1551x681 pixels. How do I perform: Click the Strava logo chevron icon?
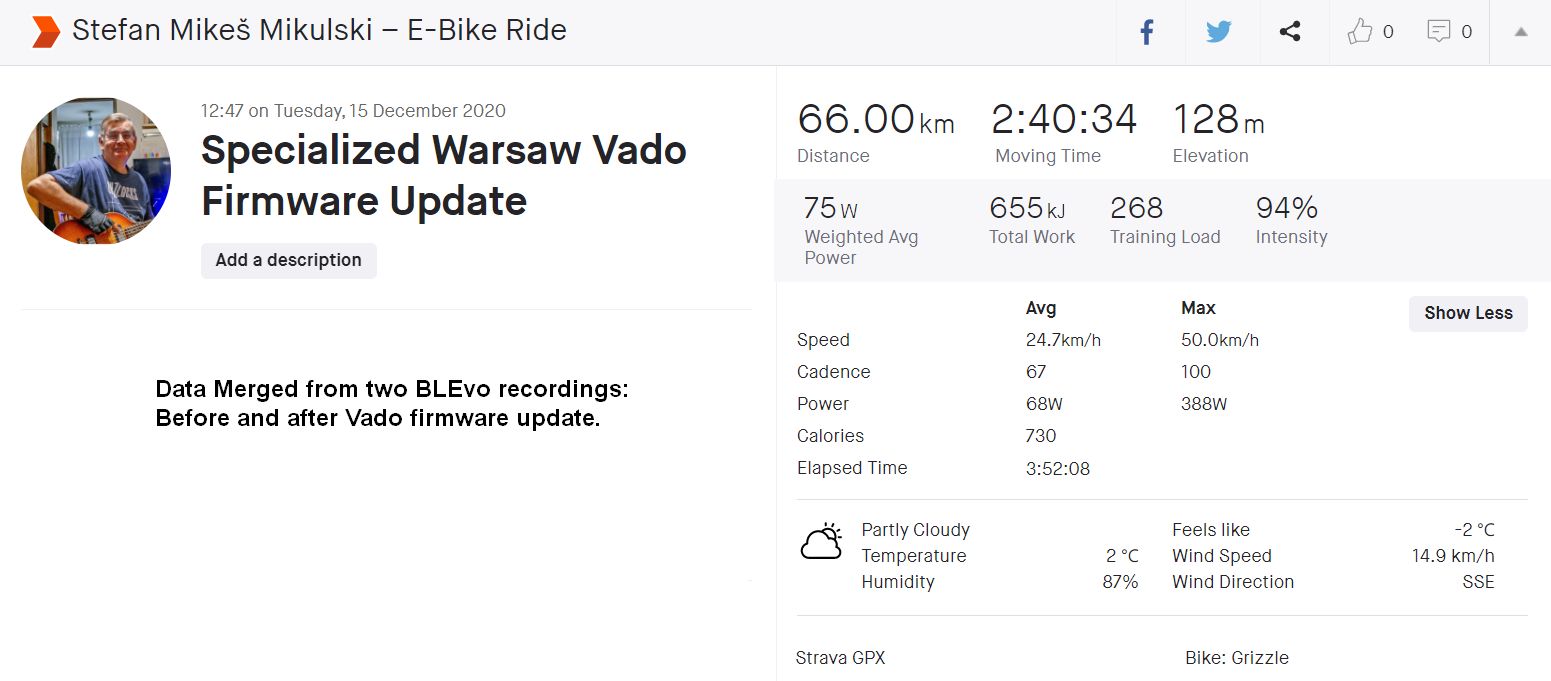(x=45, y=32)
